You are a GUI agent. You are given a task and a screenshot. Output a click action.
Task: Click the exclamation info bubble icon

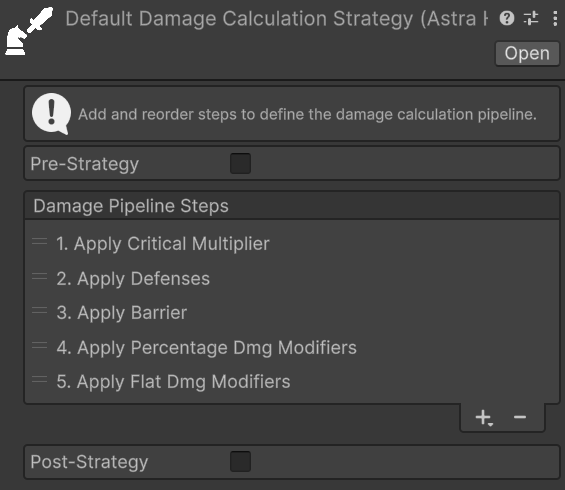click(x=51, y=114)
